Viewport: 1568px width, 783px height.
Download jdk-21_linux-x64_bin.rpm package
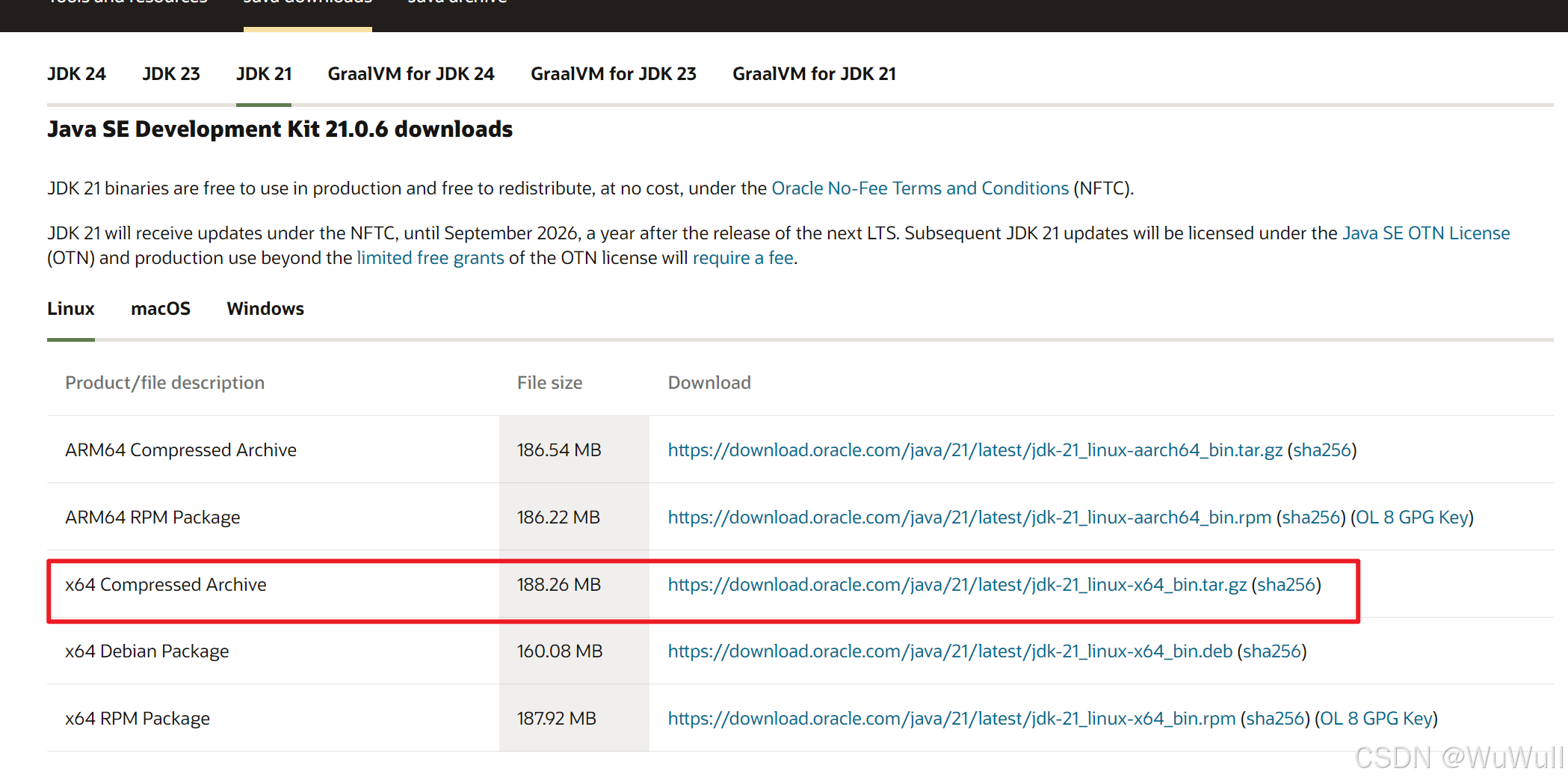coord(951,719)
